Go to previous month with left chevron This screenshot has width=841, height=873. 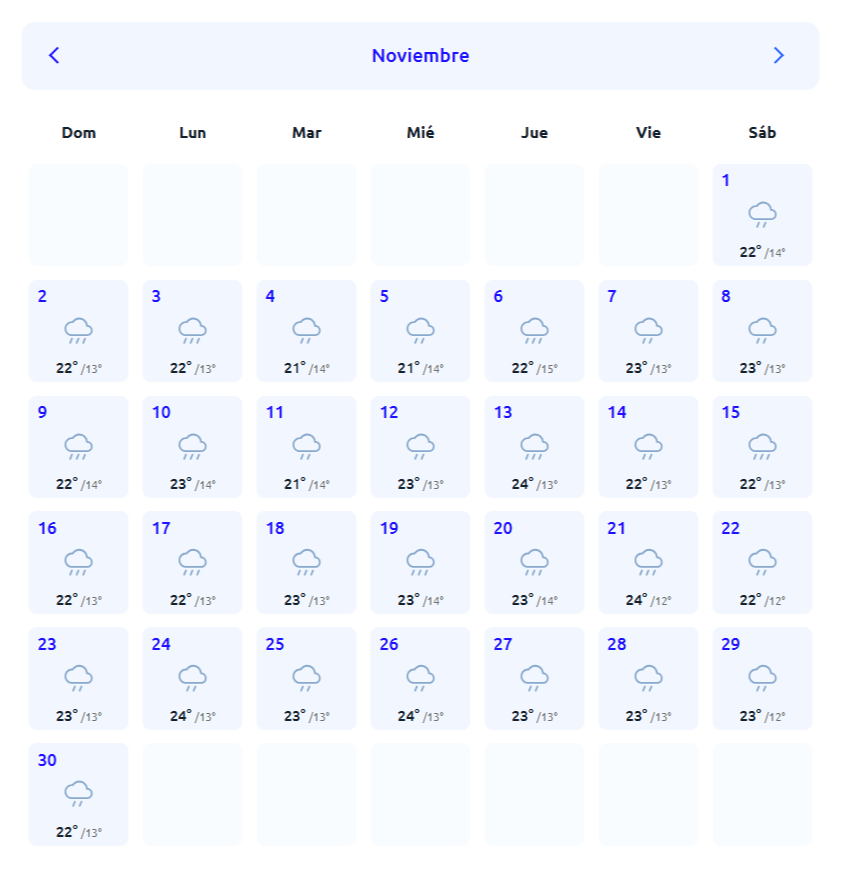(x=54, y=56)
